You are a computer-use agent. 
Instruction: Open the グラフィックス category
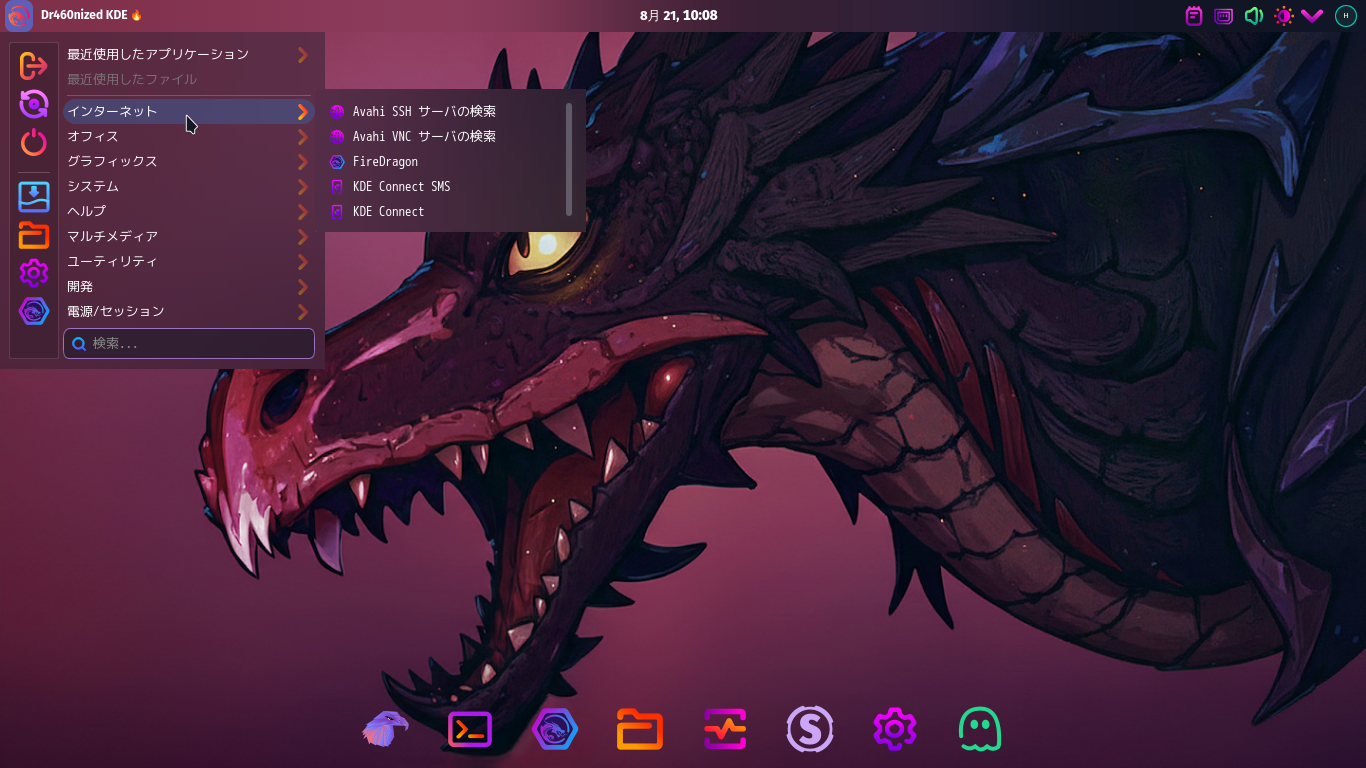point(189,161)
